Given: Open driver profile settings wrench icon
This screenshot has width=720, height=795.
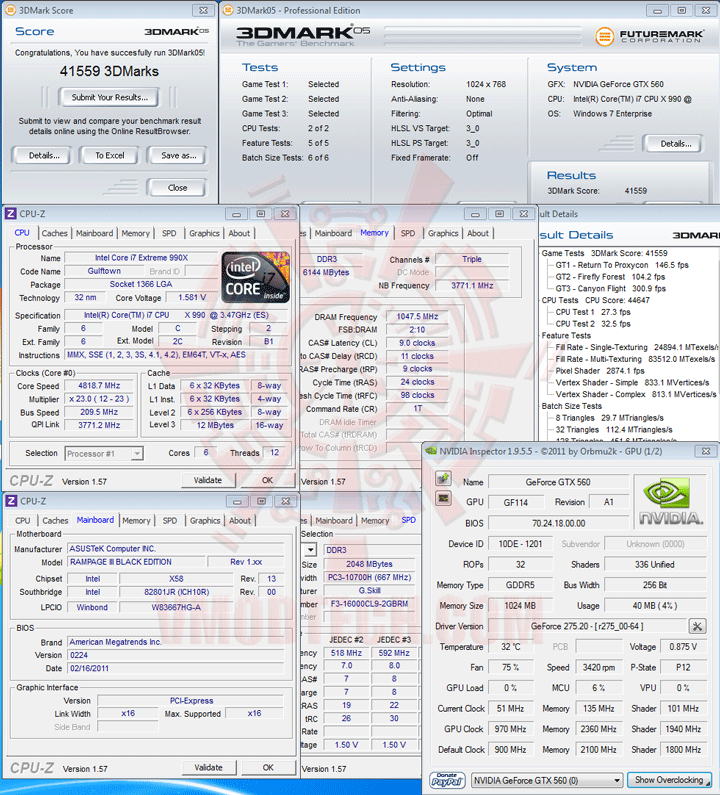Looking at the screenshot, I should pos(697,626).
